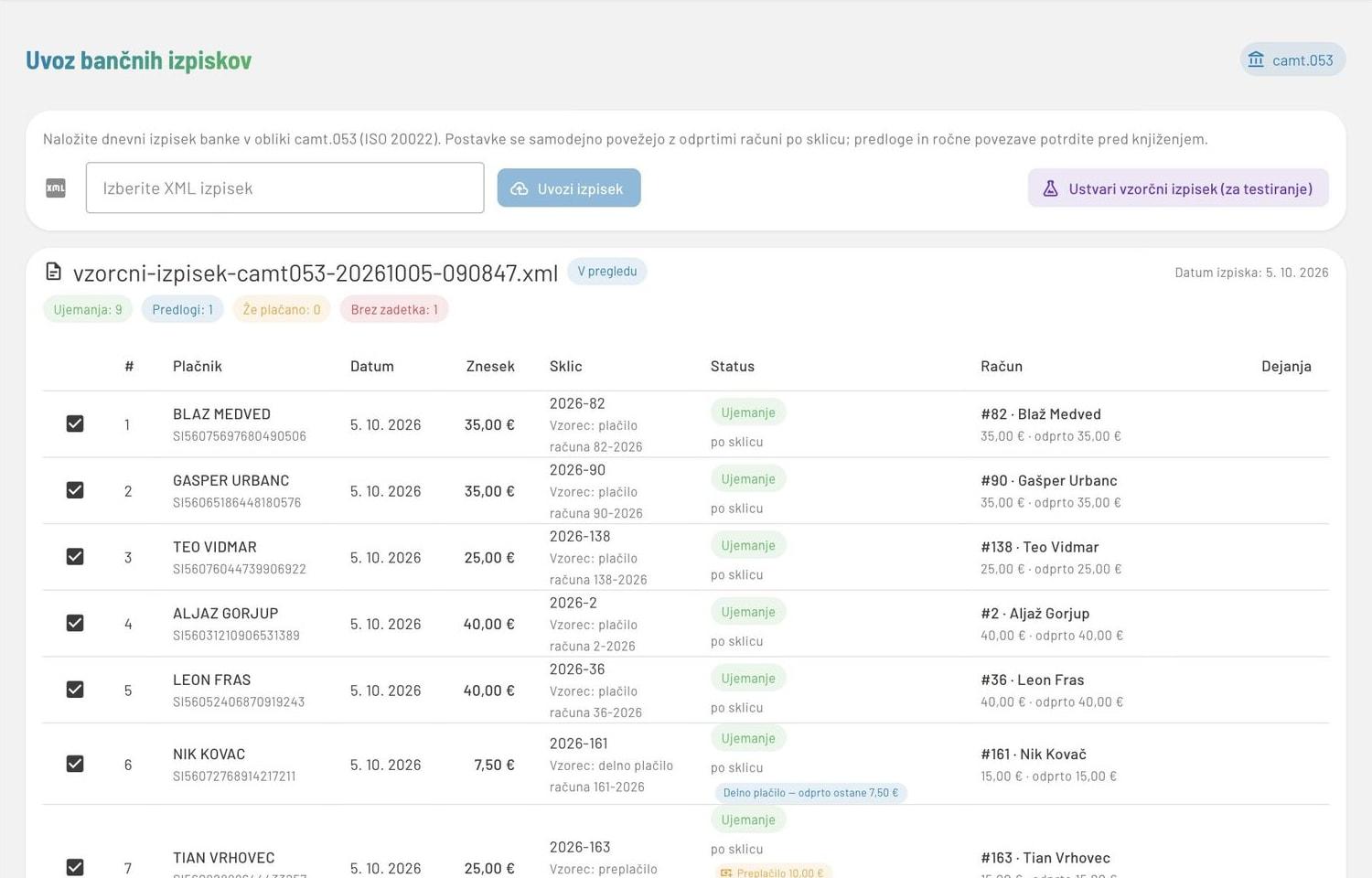Screen dimensions: 1372x878
Task: Click invoice #90 · Gašper Urbanc
Action: click(x=1049, y=481)
